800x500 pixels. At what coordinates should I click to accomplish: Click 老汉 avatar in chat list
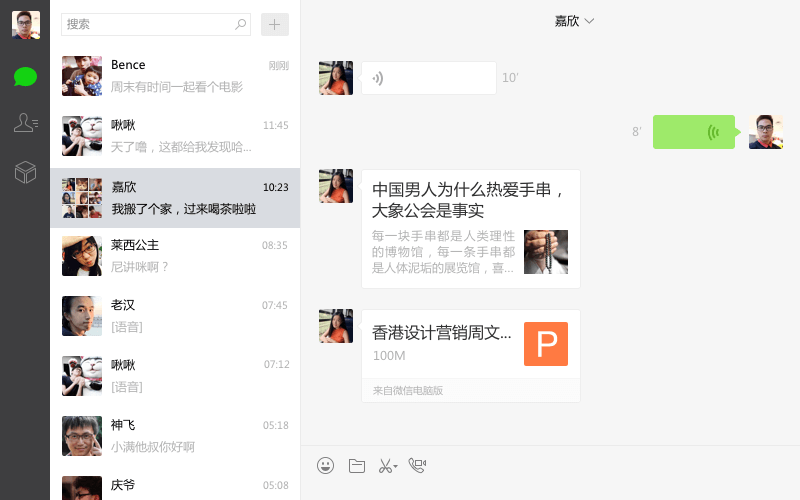[x=82, y=316]
